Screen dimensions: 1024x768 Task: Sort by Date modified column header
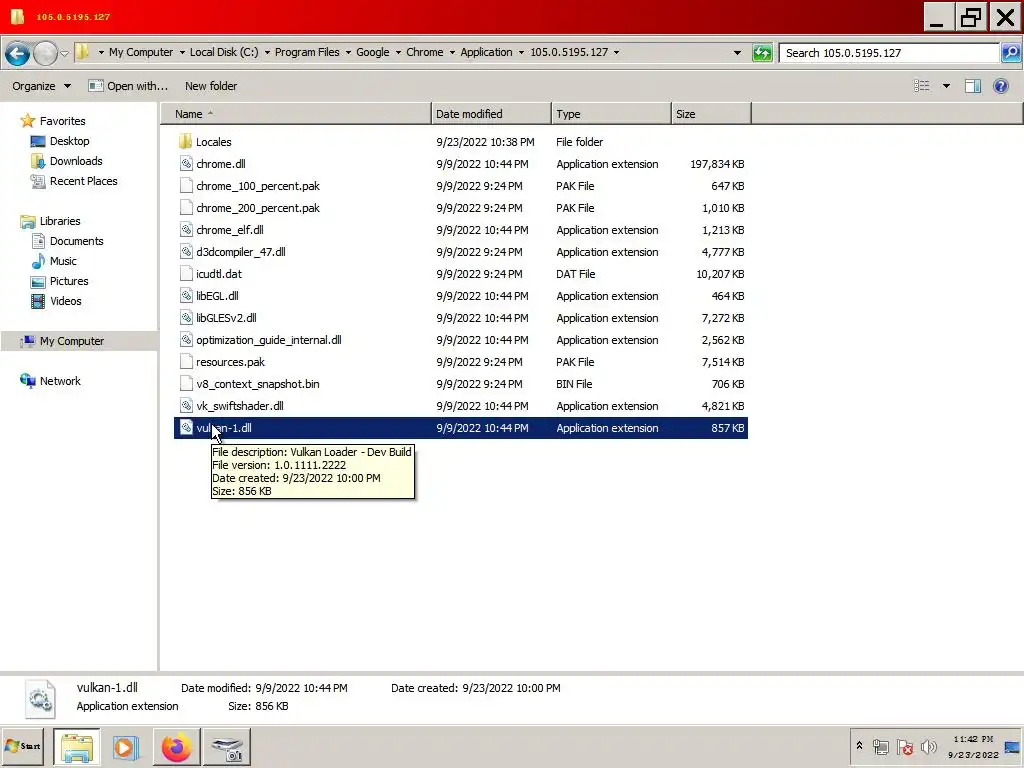[491, 114]
